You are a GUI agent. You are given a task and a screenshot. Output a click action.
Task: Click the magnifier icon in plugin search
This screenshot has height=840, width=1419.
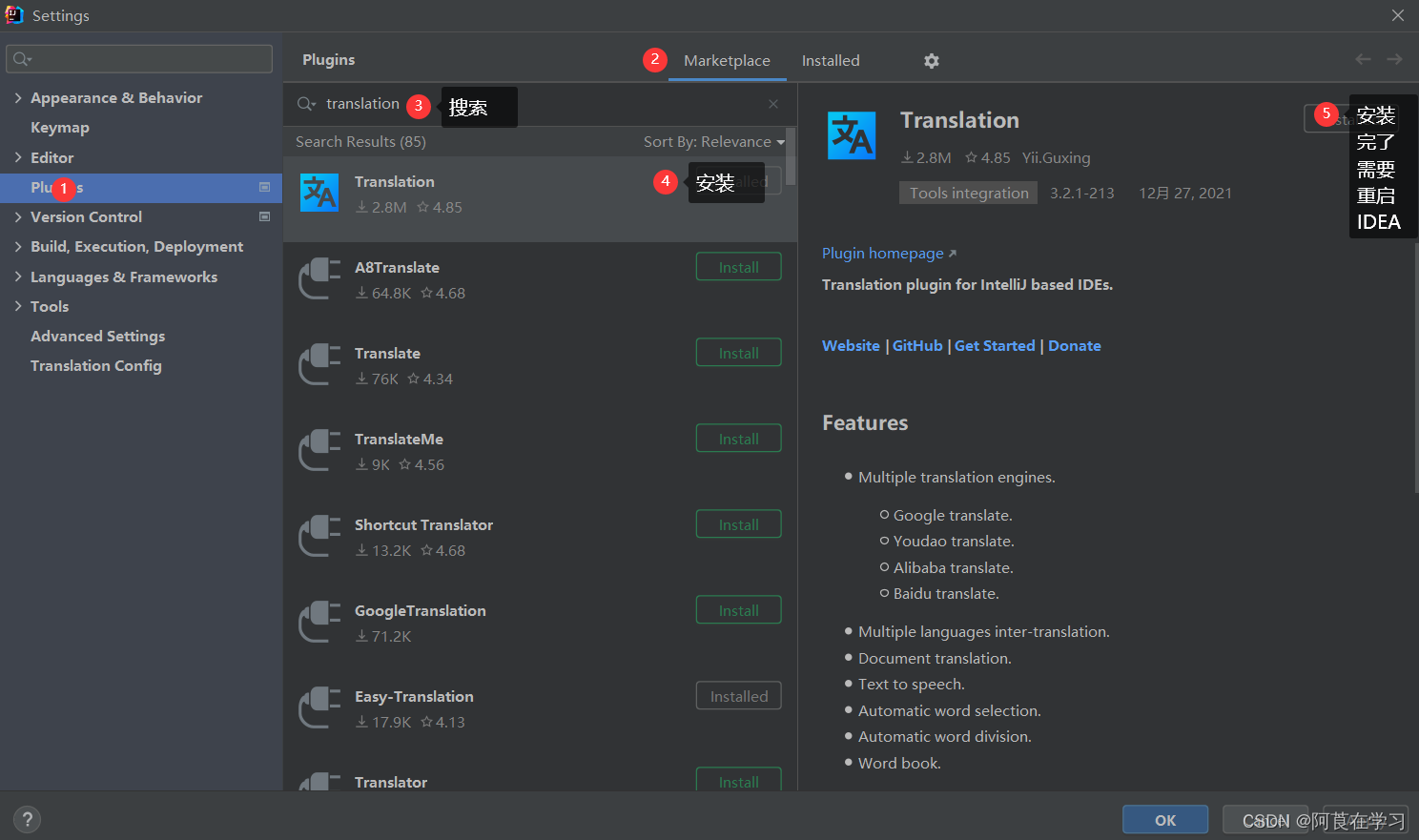(x=306, y=104)
